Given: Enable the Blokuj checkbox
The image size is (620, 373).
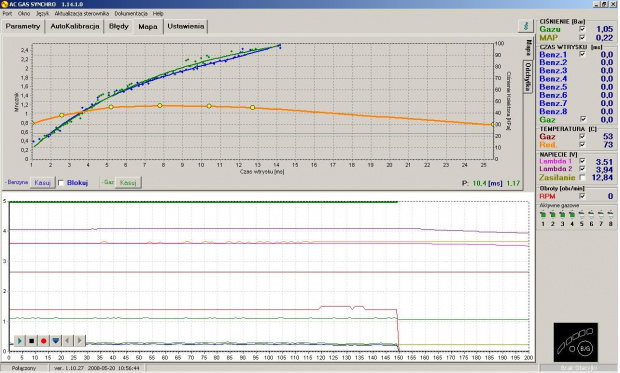Looking at the screenshot, I should click(x=61, y=183).
